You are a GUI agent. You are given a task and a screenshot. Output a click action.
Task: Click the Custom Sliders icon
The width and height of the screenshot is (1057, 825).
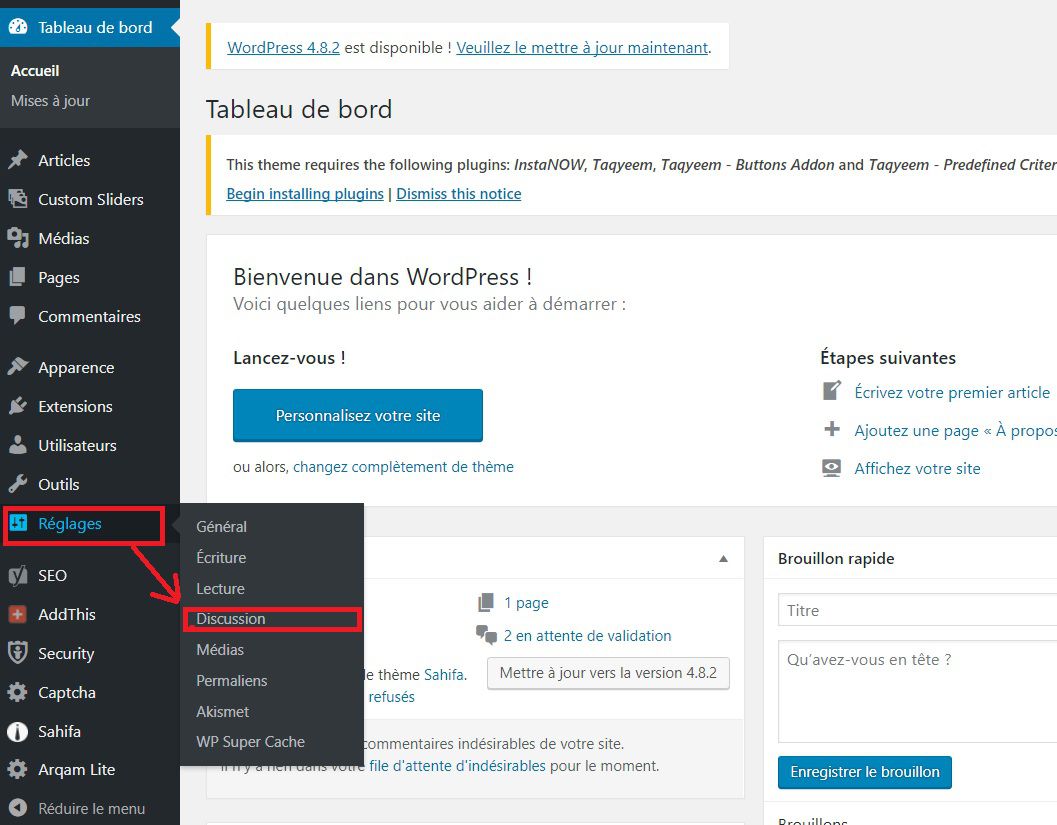click(18, 199)
